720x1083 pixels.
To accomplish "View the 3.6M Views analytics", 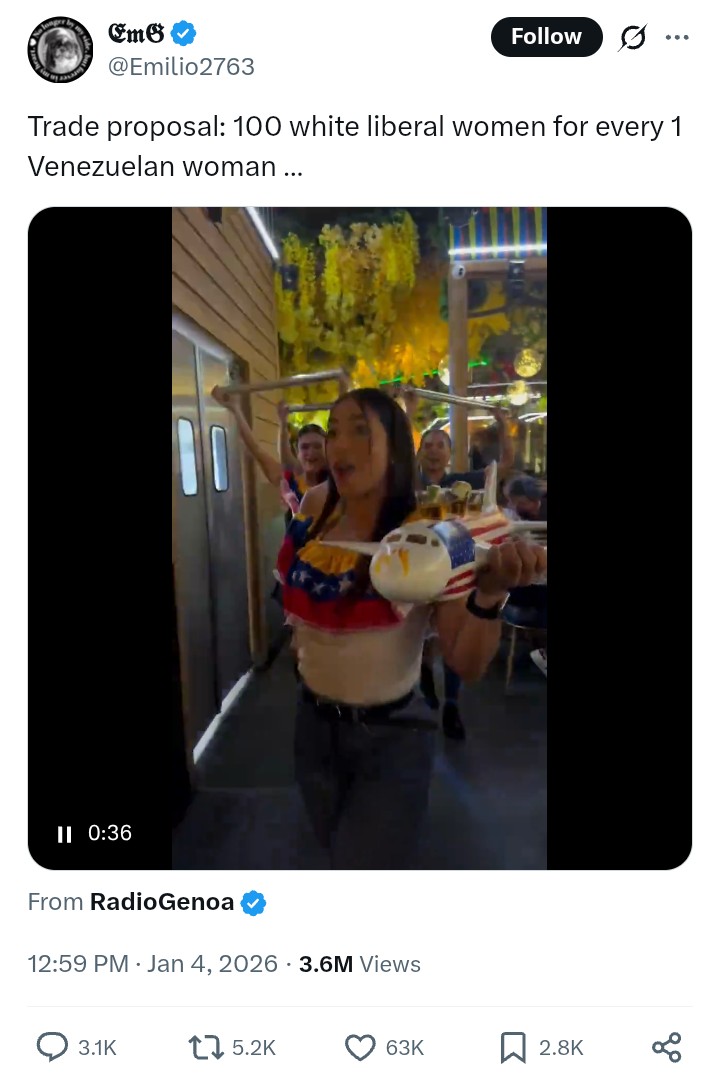I will click(359, 964).
